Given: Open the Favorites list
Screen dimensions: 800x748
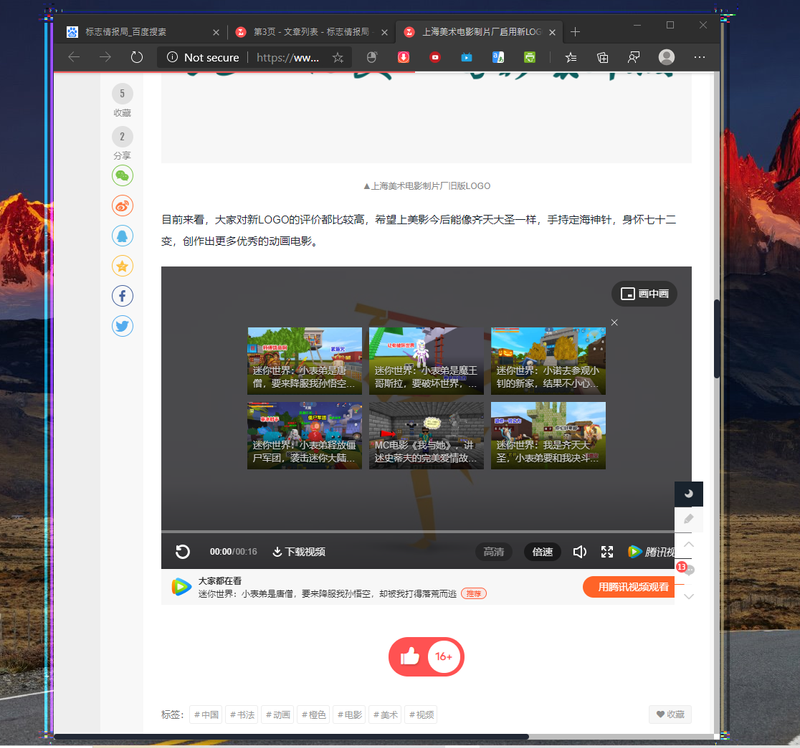Looking at the screenshot, I should 571,57.
